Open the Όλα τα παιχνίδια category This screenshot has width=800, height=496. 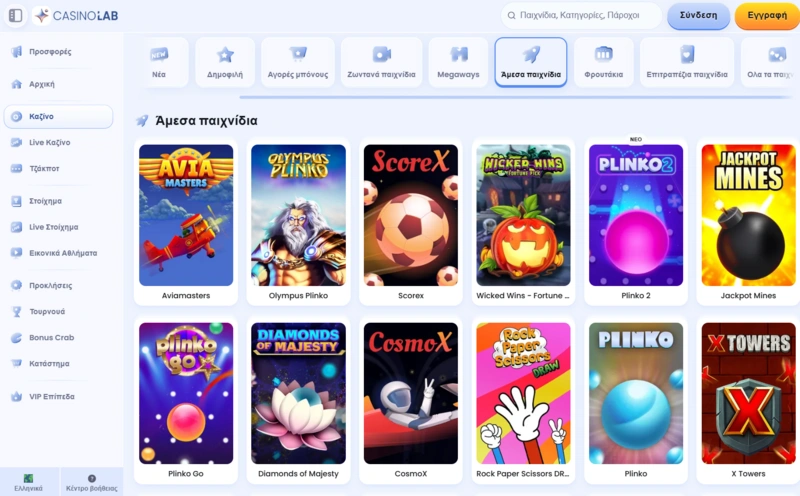770,62
